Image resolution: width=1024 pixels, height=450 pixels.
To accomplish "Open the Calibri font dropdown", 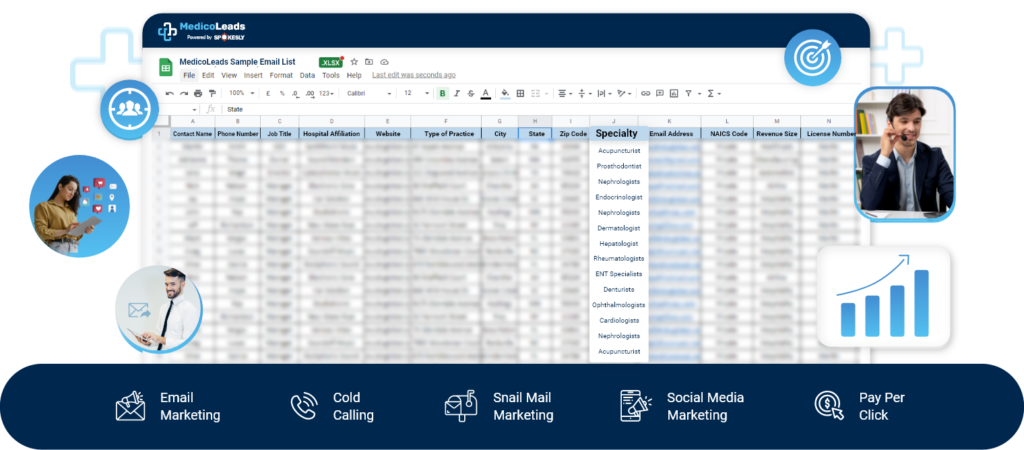I will [369, 93].
